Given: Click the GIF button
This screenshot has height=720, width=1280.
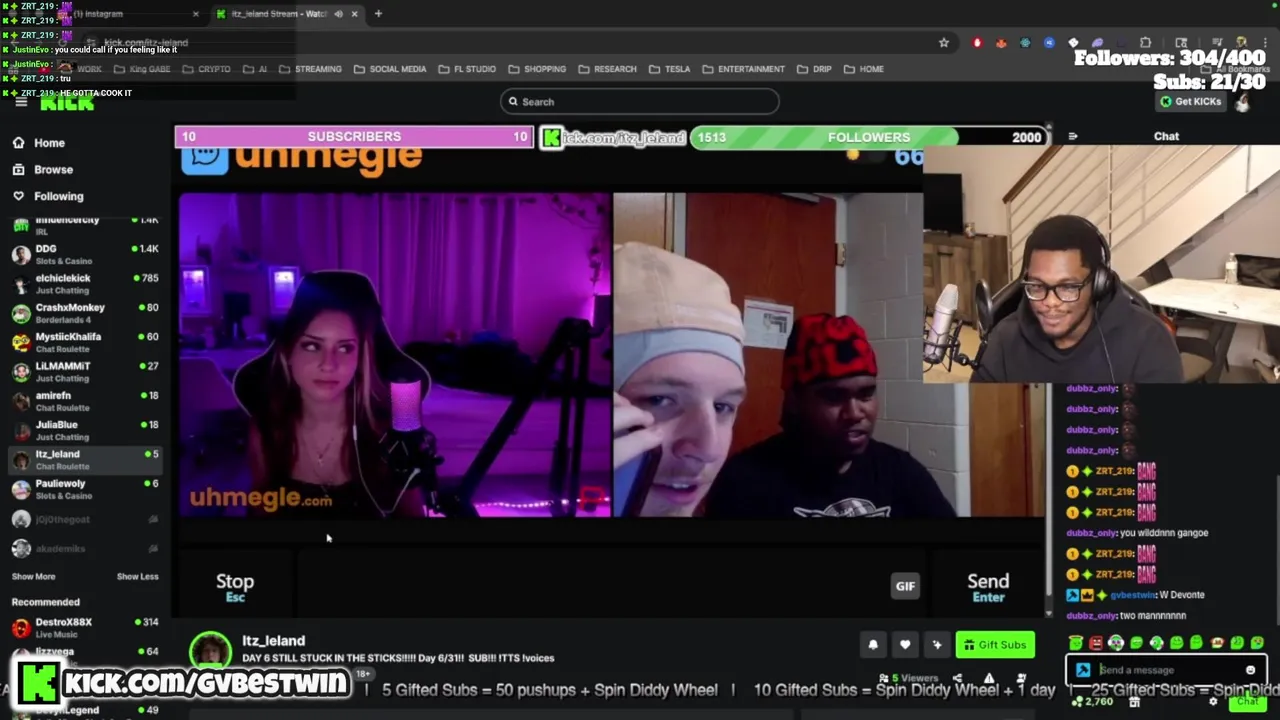Looking at the screenshot, I should (x=905, y=587).
